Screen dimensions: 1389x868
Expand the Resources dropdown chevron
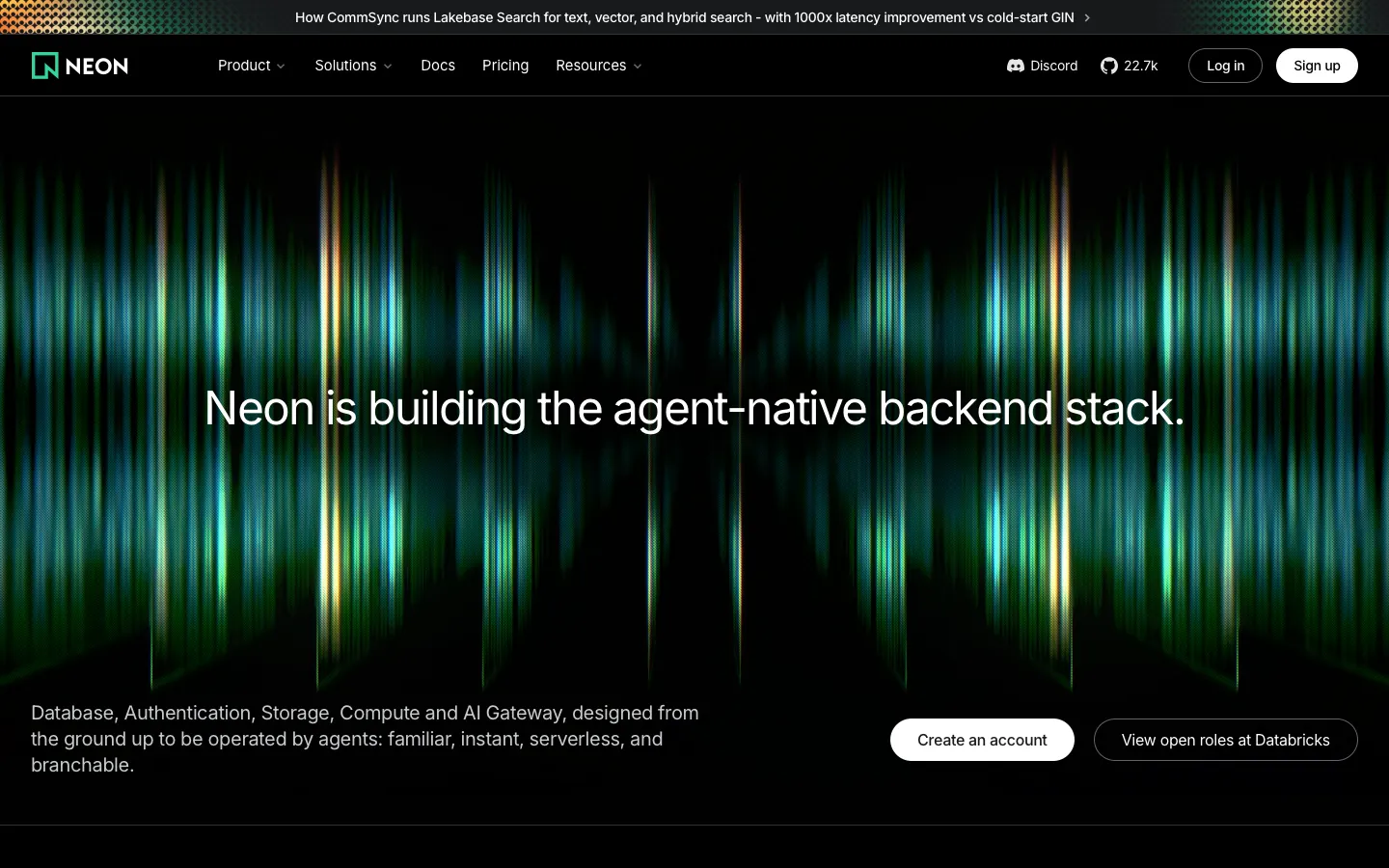pyautogui.click(x=638, y=67)
